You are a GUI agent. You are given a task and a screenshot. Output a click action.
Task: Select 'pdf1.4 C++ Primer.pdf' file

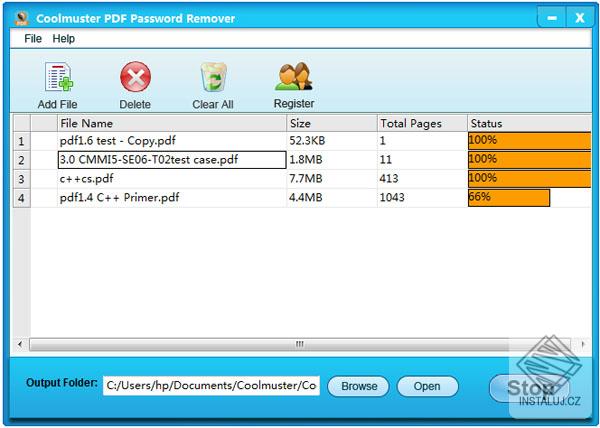point(172,198)
